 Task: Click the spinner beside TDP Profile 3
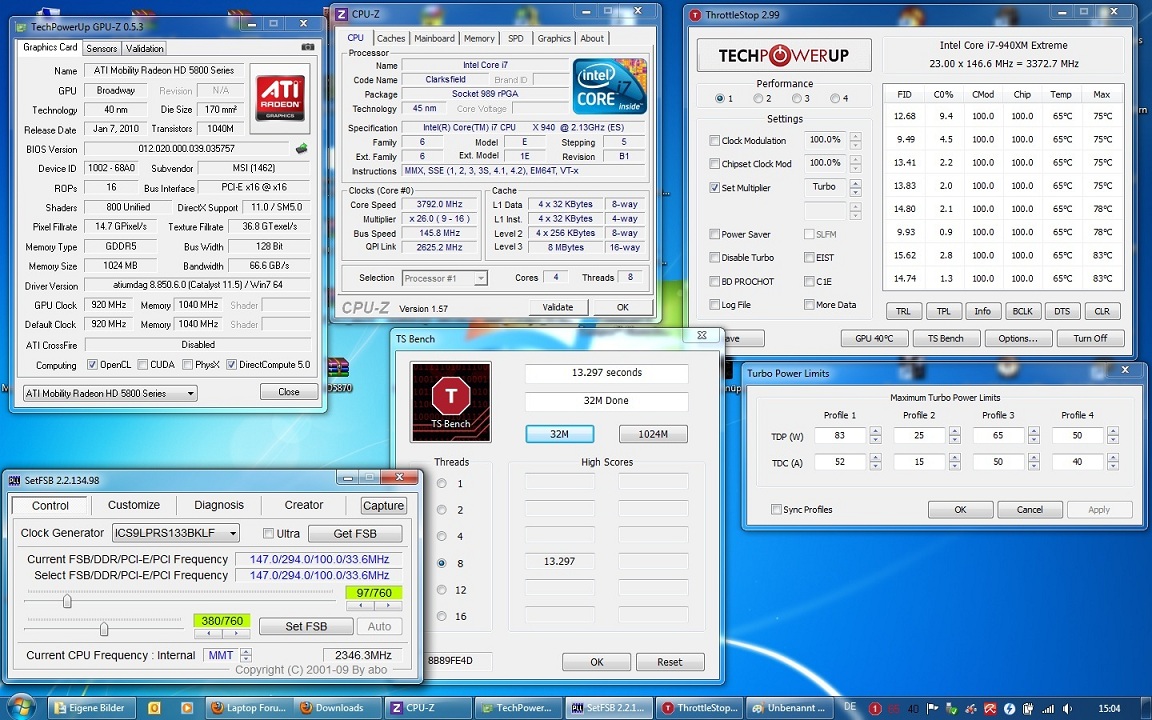click(1034, 436)
